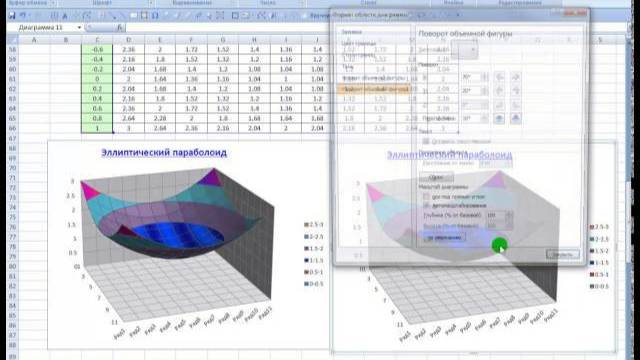Select Тень category in format dialog
The image size is (640, 360).
coord(348,66)
